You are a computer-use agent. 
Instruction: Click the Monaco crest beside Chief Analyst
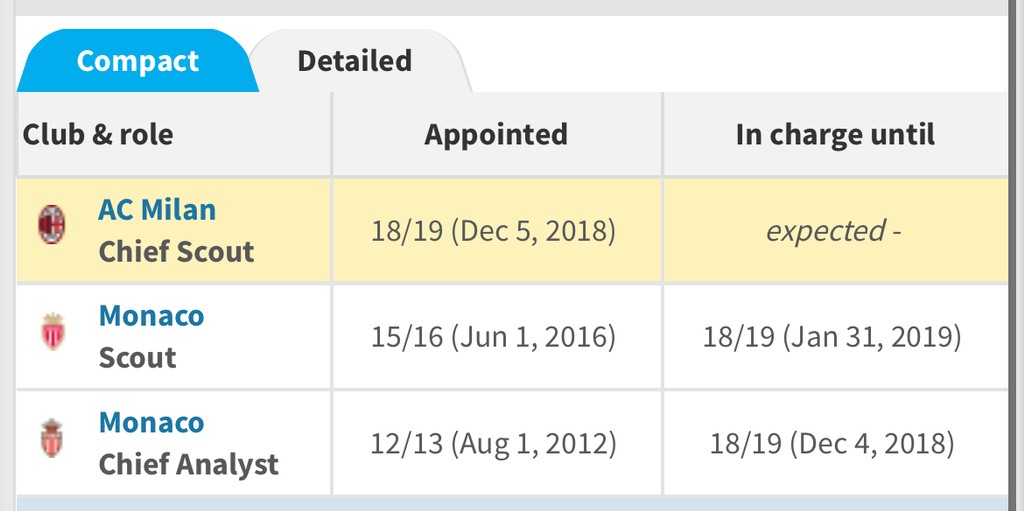coord(52,438)
